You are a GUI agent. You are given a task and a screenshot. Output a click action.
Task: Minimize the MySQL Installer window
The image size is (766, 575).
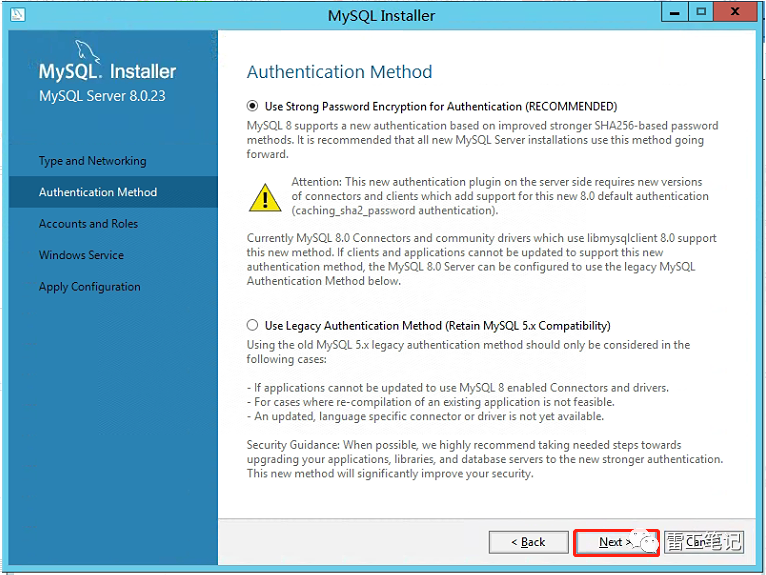click(x=675, y=12)
